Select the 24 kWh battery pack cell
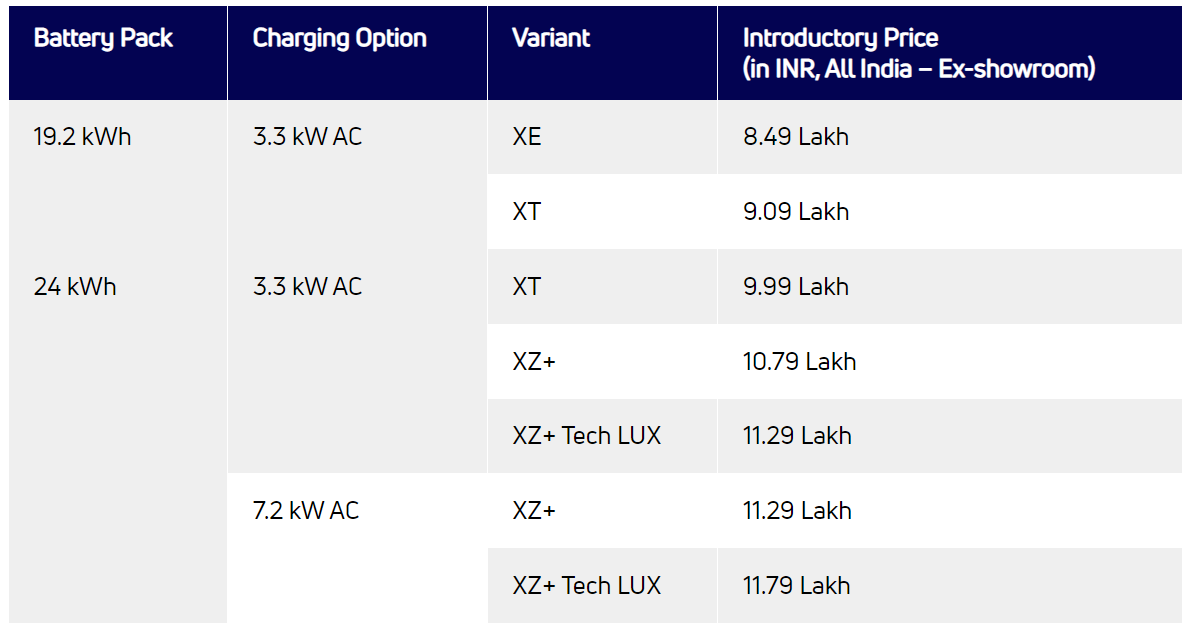Viewport: 1193px width, 632px height. (75, 287)
